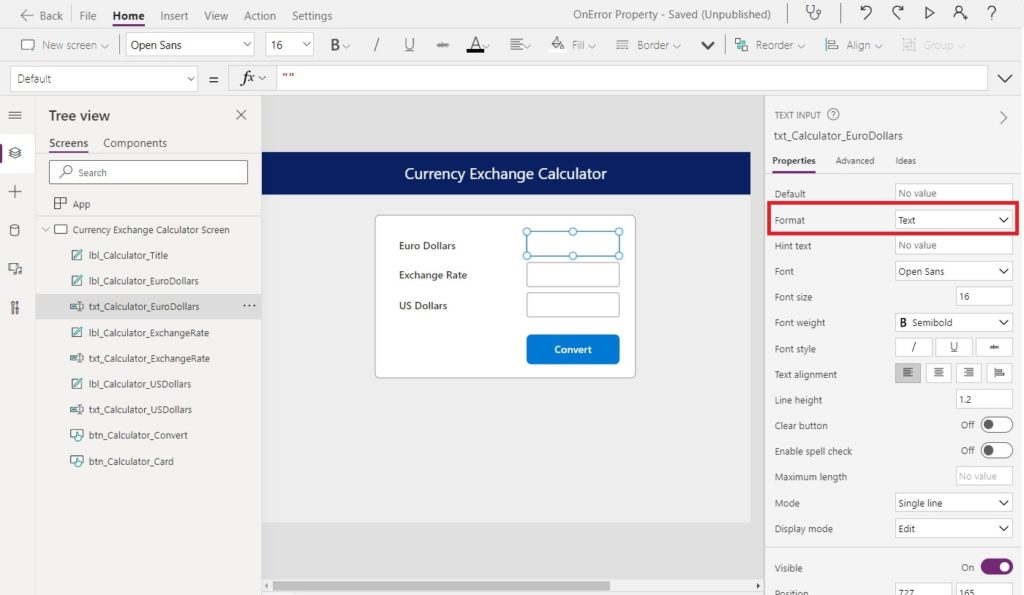Open Advanced tools from left rail

click(16, 308)
